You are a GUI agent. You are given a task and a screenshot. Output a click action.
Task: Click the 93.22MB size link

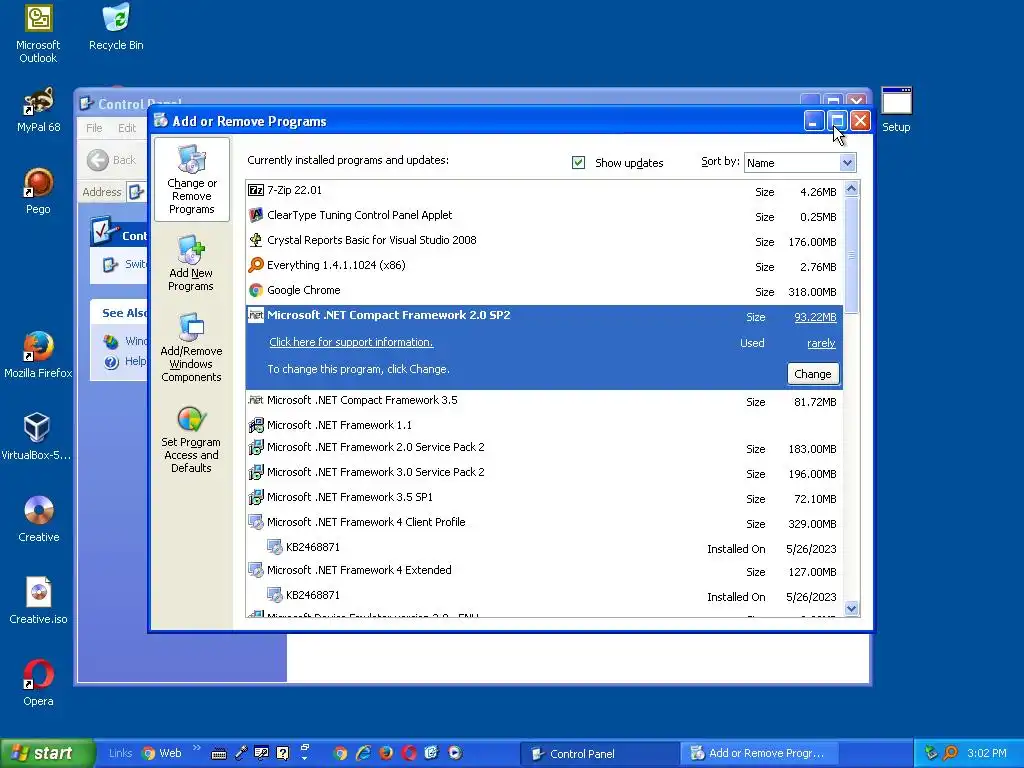click(815, 317)
